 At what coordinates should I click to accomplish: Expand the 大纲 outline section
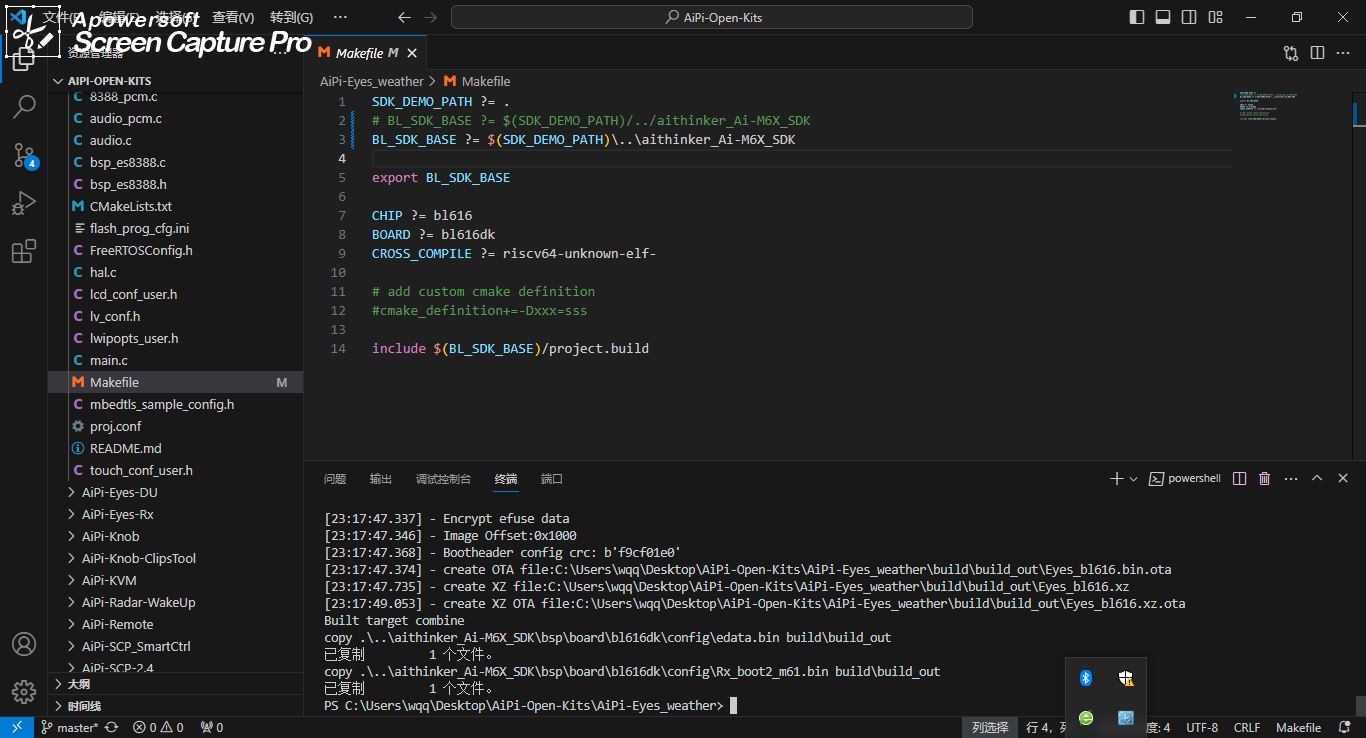click(x=175, y=684)
